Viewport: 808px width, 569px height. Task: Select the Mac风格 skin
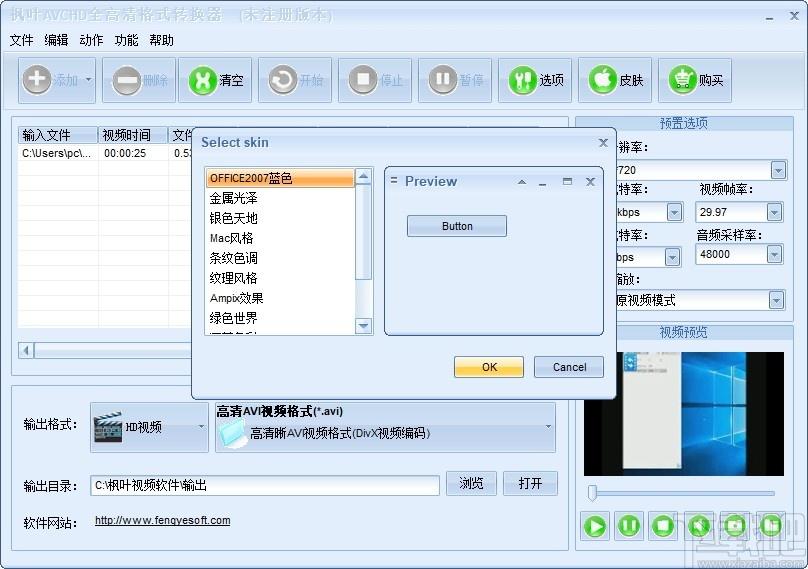click(x=280, y=238)
